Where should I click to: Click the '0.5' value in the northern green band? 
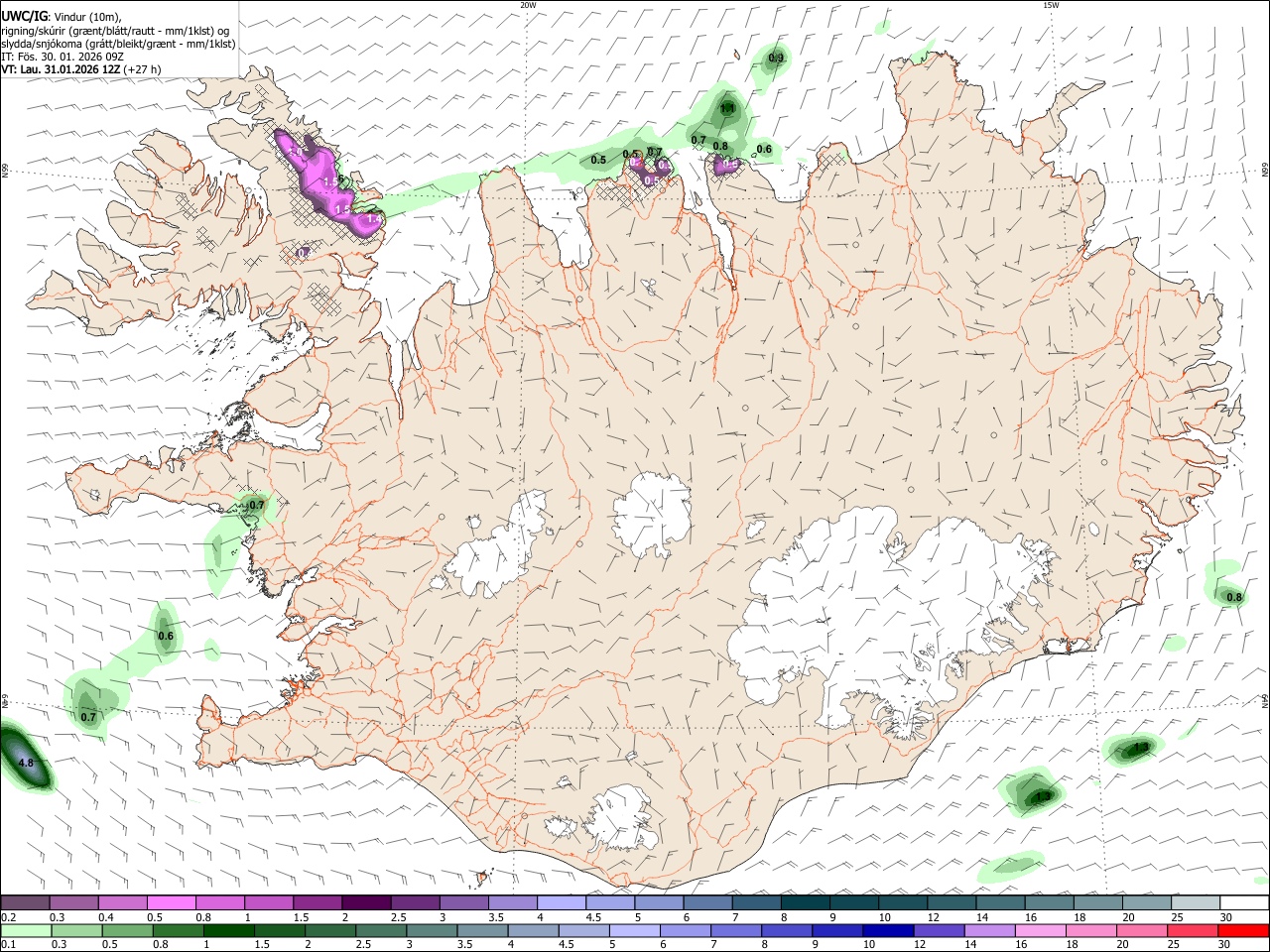[x=598, y=160]
